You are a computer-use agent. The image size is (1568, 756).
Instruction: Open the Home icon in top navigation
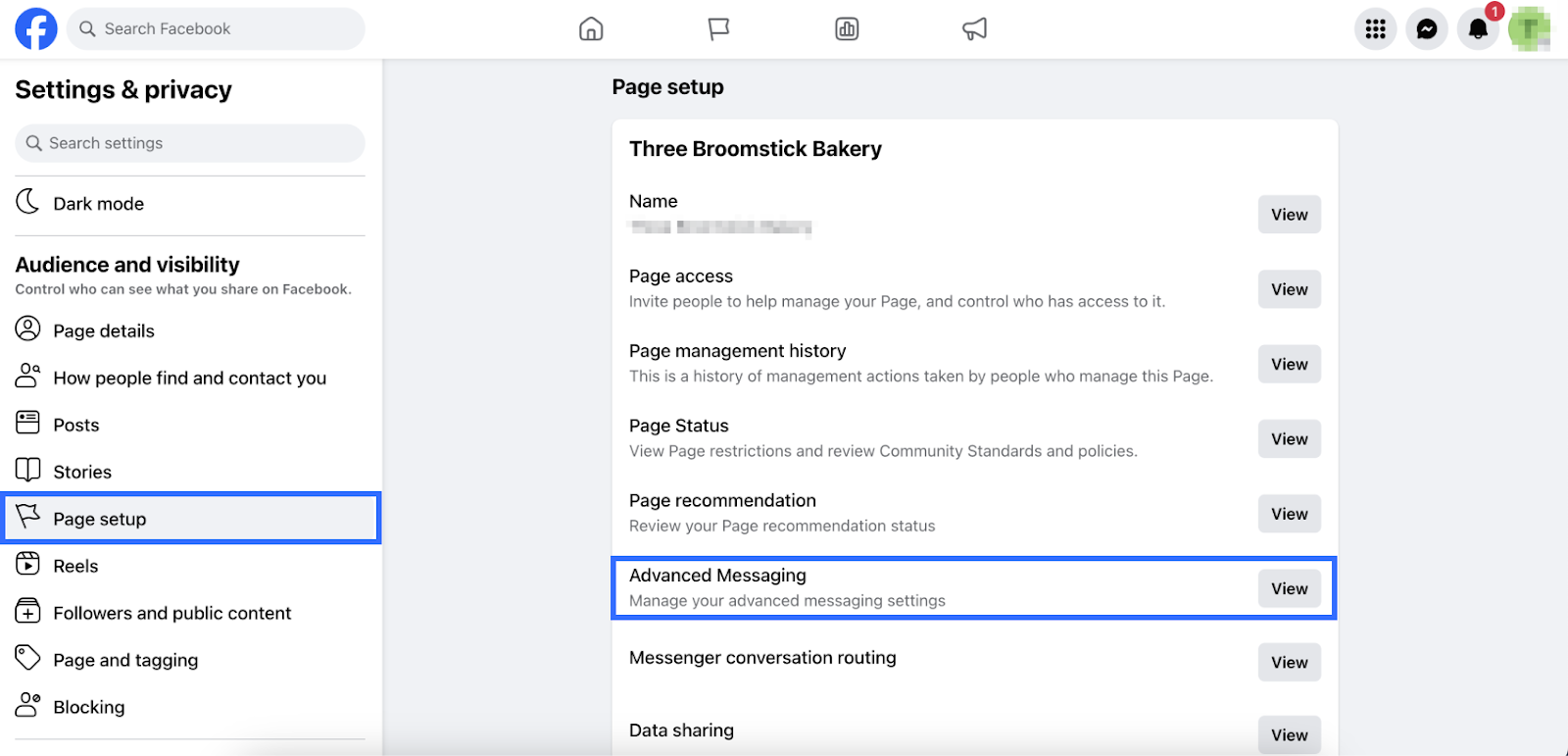(x=591, y=29)
